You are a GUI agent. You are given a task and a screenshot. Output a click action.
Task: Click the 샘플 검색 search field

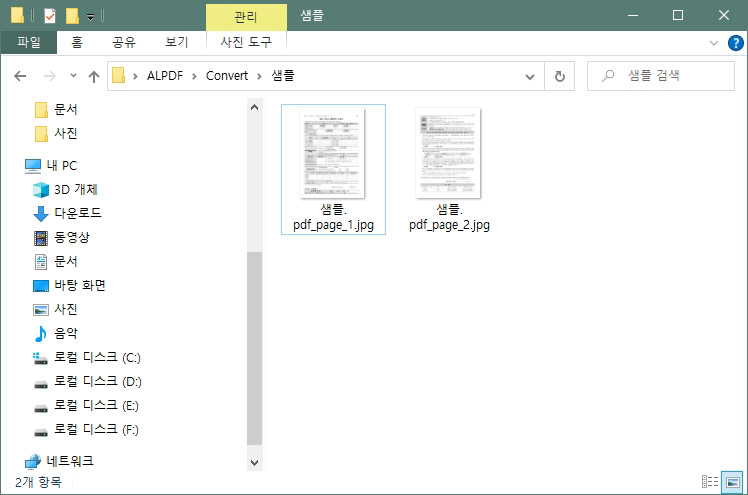coord(661,76)
